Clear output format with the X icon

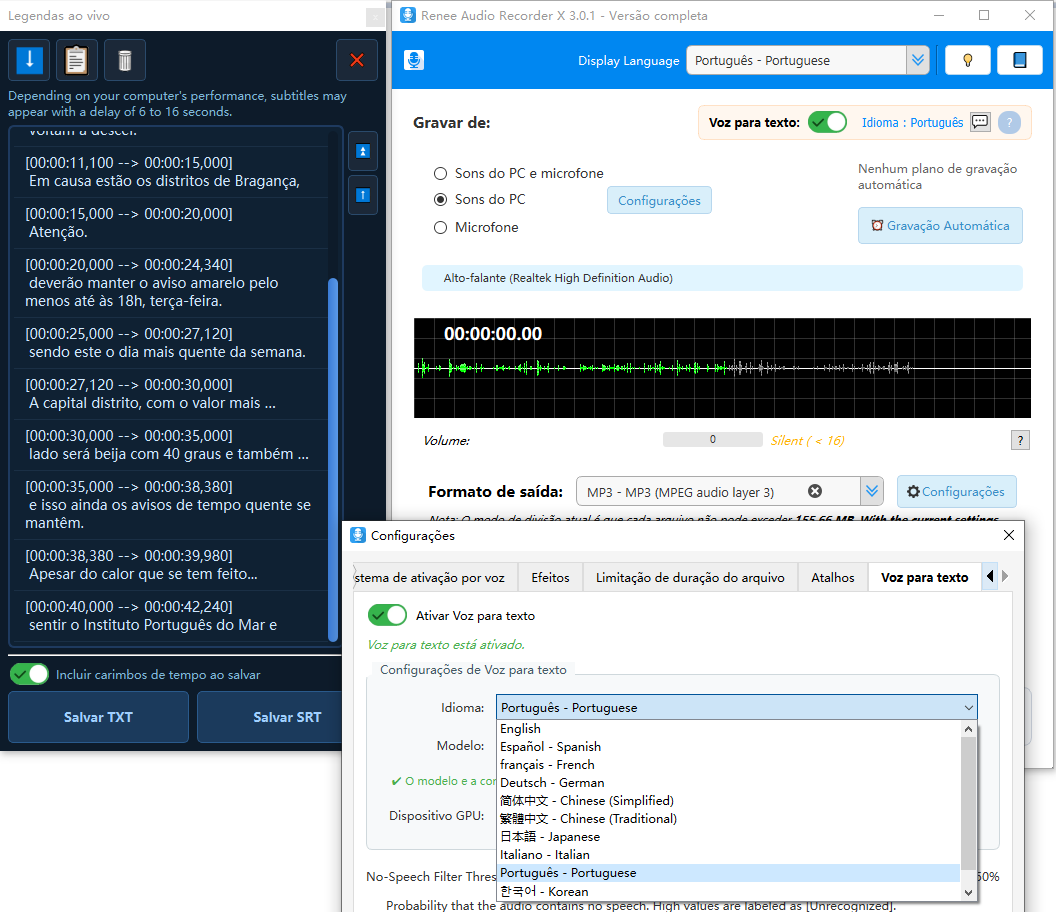pyautogui.click(x=815, y=491)
